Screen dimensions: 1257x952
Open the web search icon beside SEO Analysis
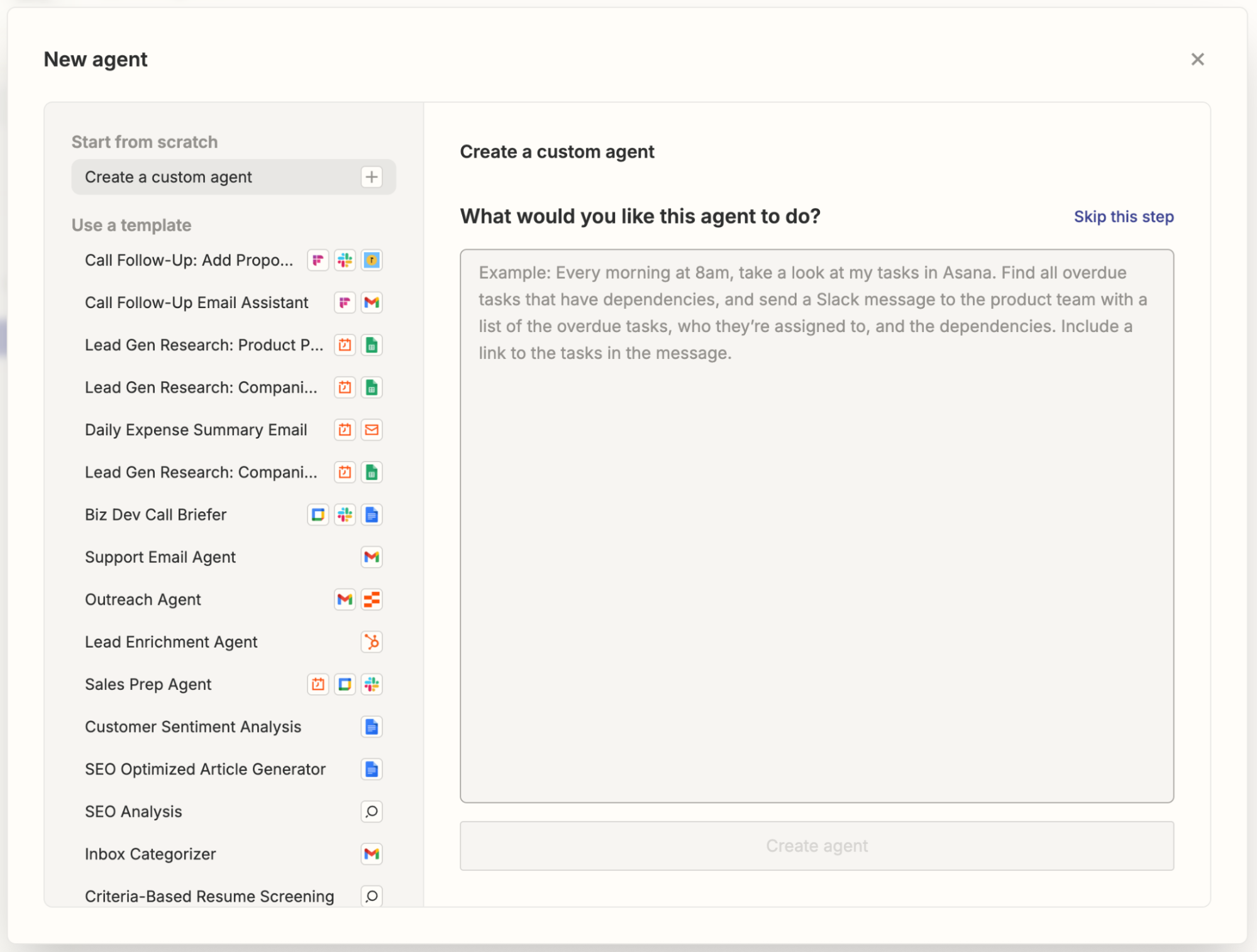(x=371, y=812)
